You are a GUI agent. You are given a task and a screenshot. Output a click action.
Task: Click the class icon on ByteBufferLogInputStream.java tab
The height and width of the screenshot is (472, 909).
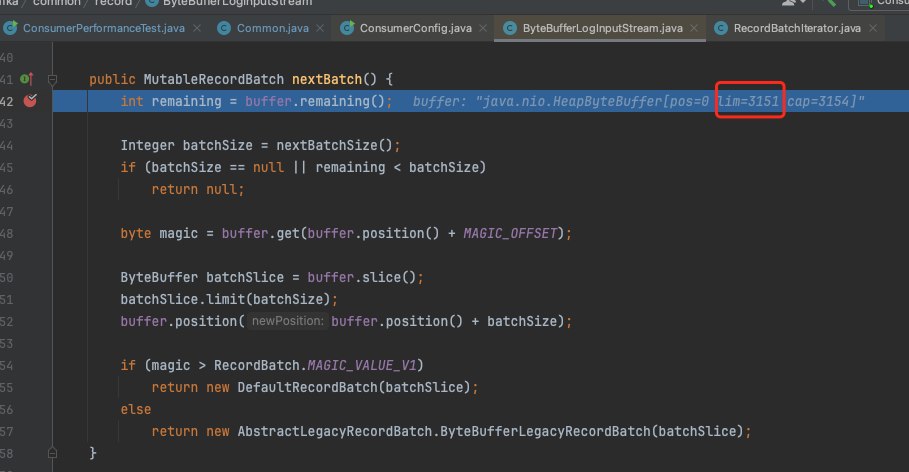(510, 28)
